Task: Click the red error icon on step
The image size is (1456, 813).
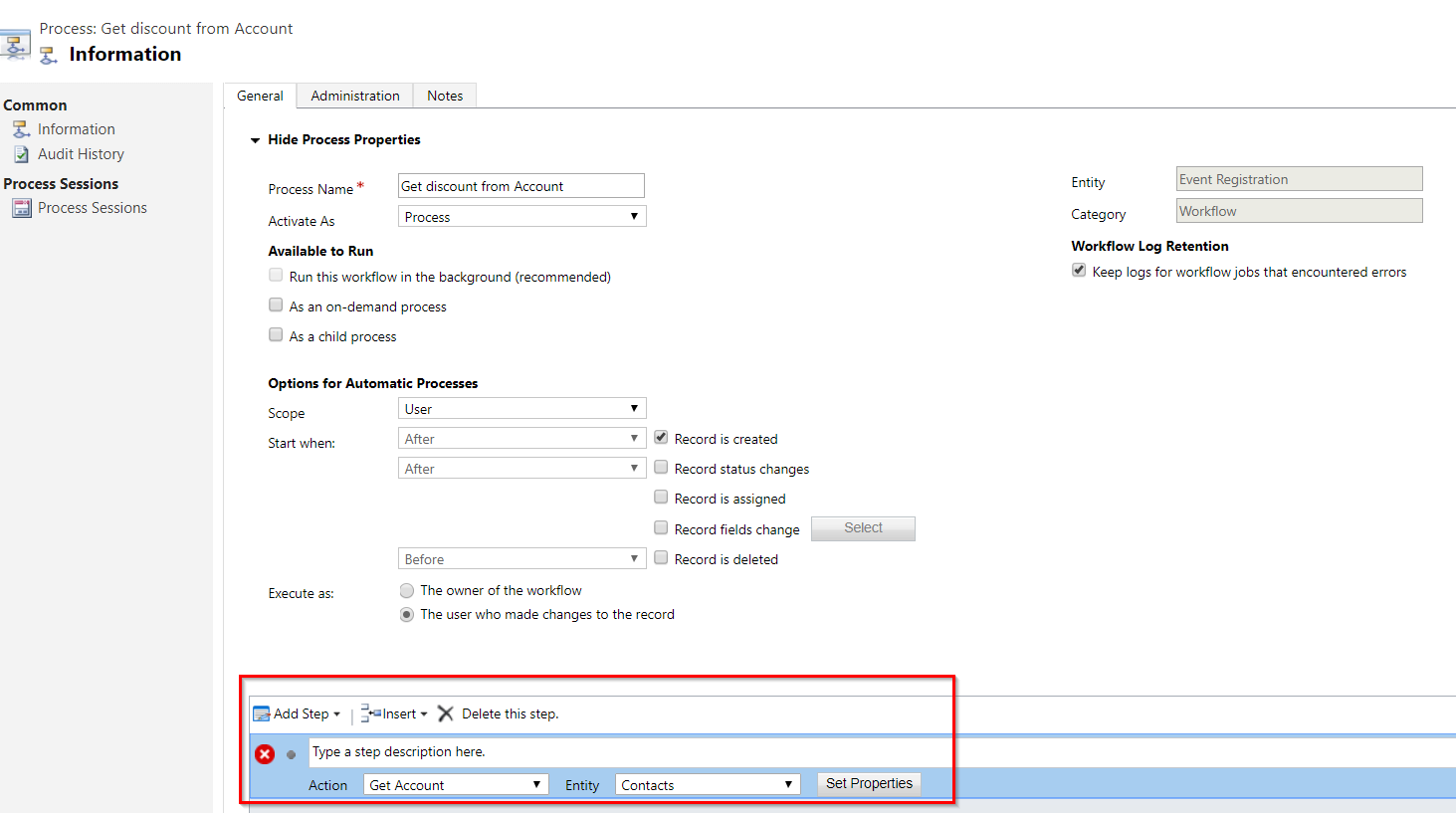Action: point(265,754)
